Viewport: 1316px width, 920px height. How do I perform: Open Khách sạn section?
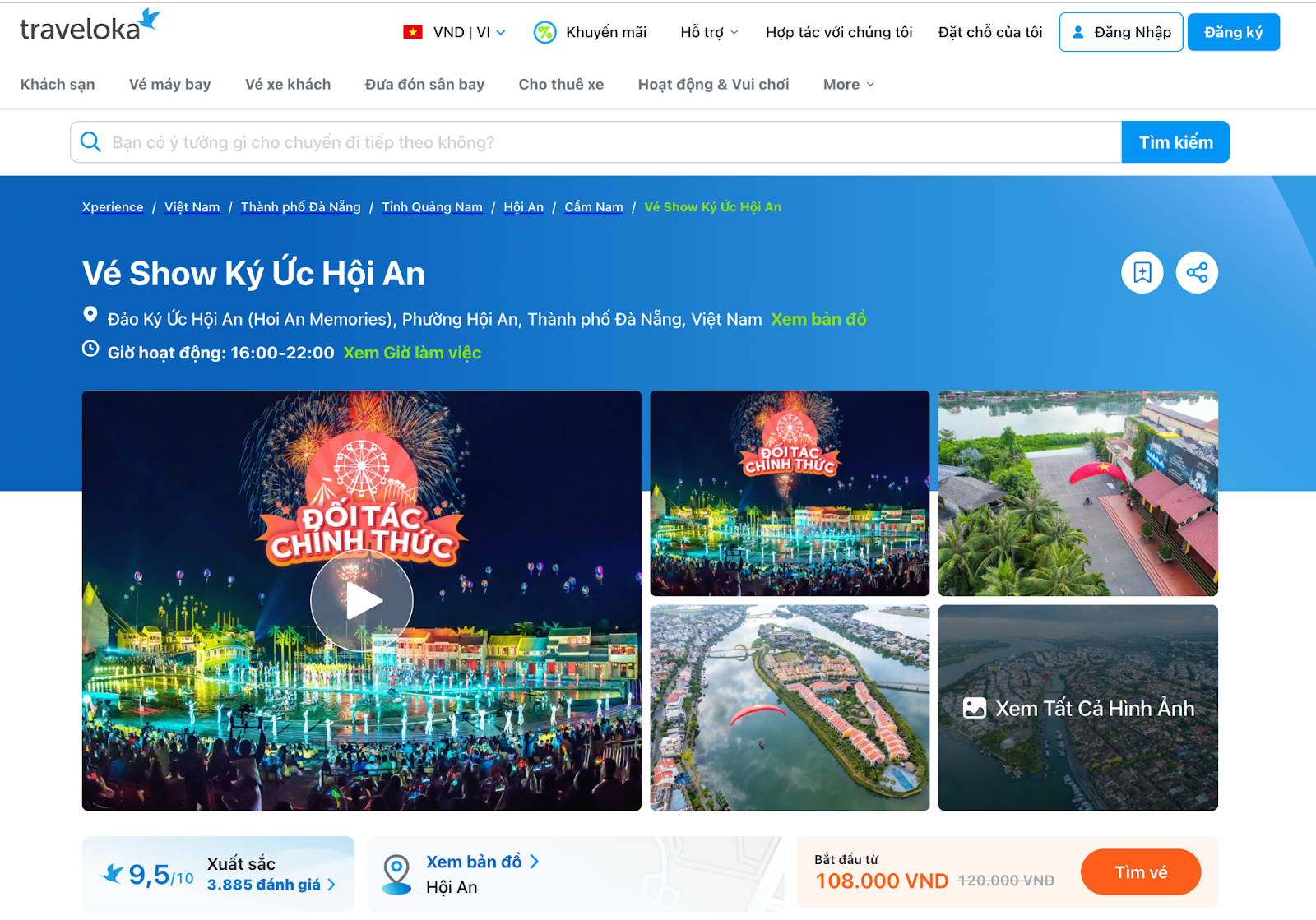pyautogui.click(x=58, y=84)
